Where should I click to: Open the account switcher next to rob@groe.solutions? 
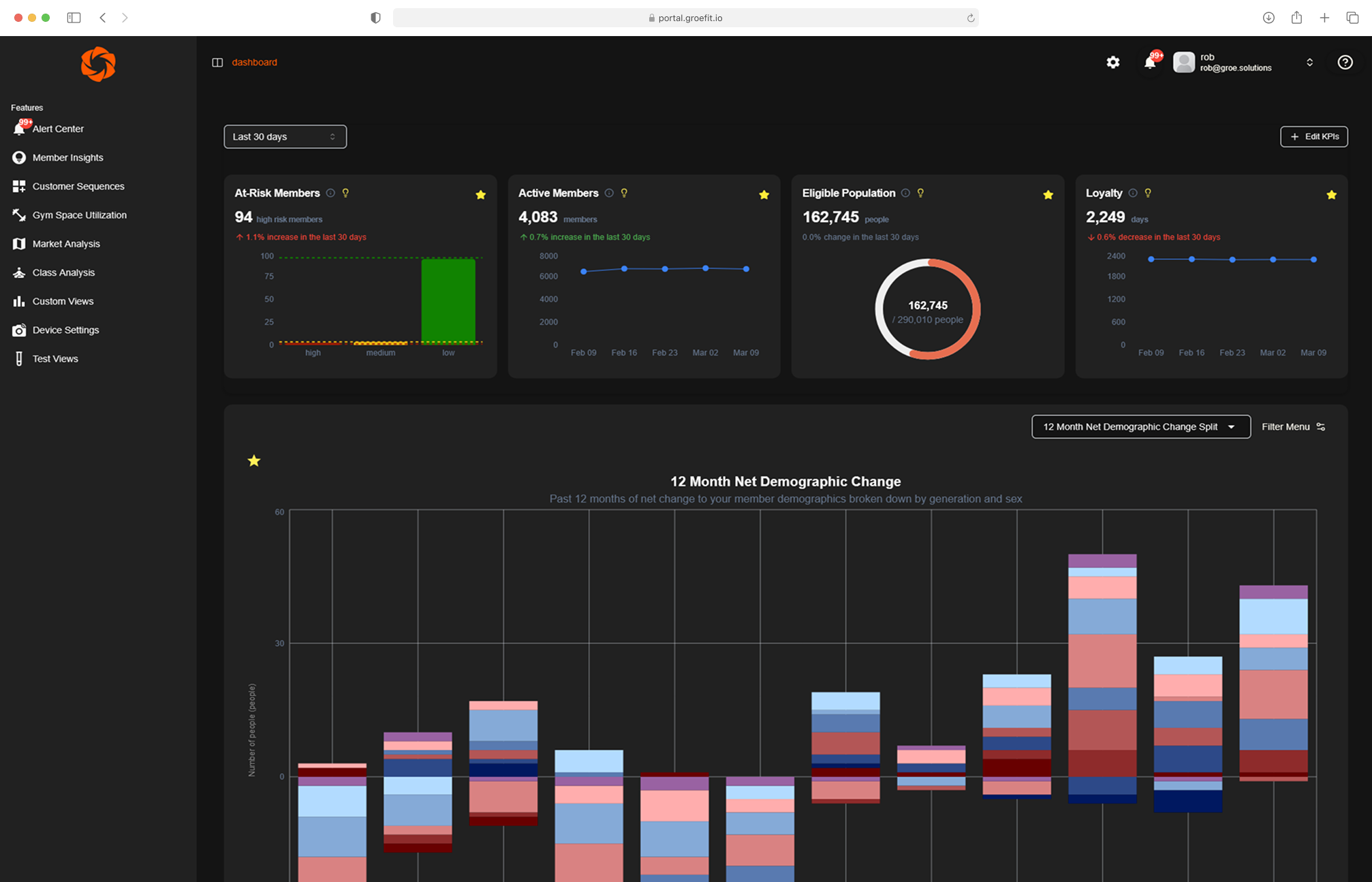coord(1309,62)
